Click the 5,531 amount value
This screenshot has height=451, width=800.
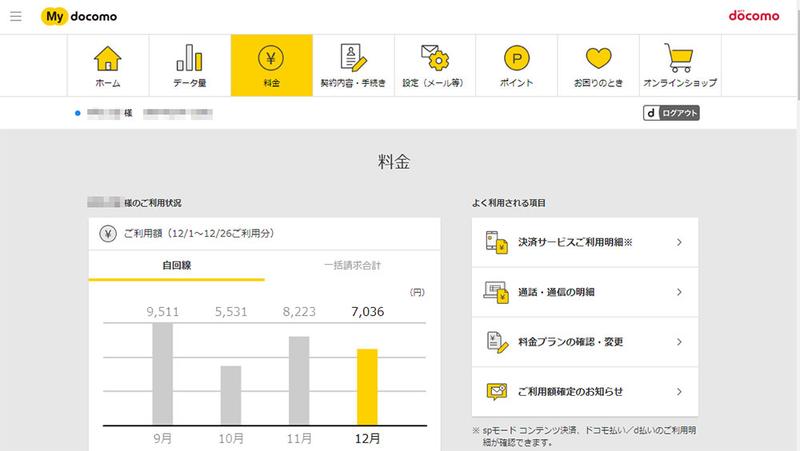coord(231,311)
